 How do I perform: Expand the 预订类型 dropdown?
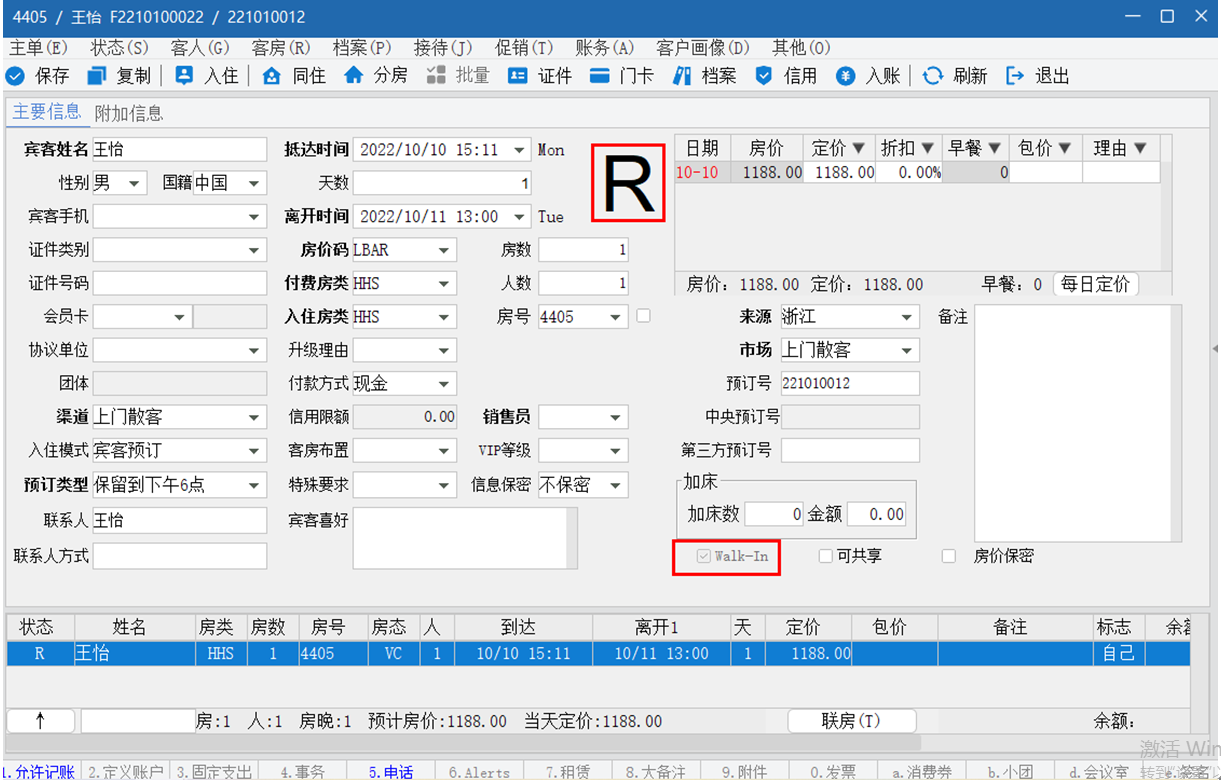click(255, 485)
